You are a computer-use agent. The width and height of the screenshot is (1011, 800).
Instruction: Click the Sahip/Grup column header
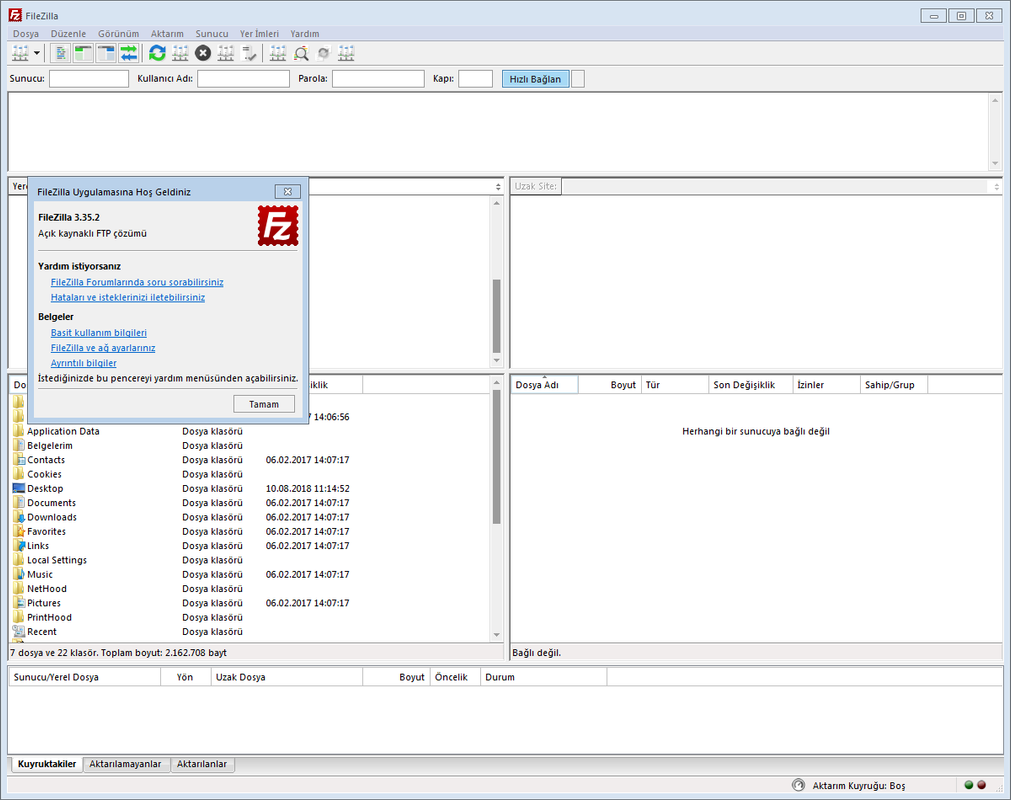pos(894,385)
